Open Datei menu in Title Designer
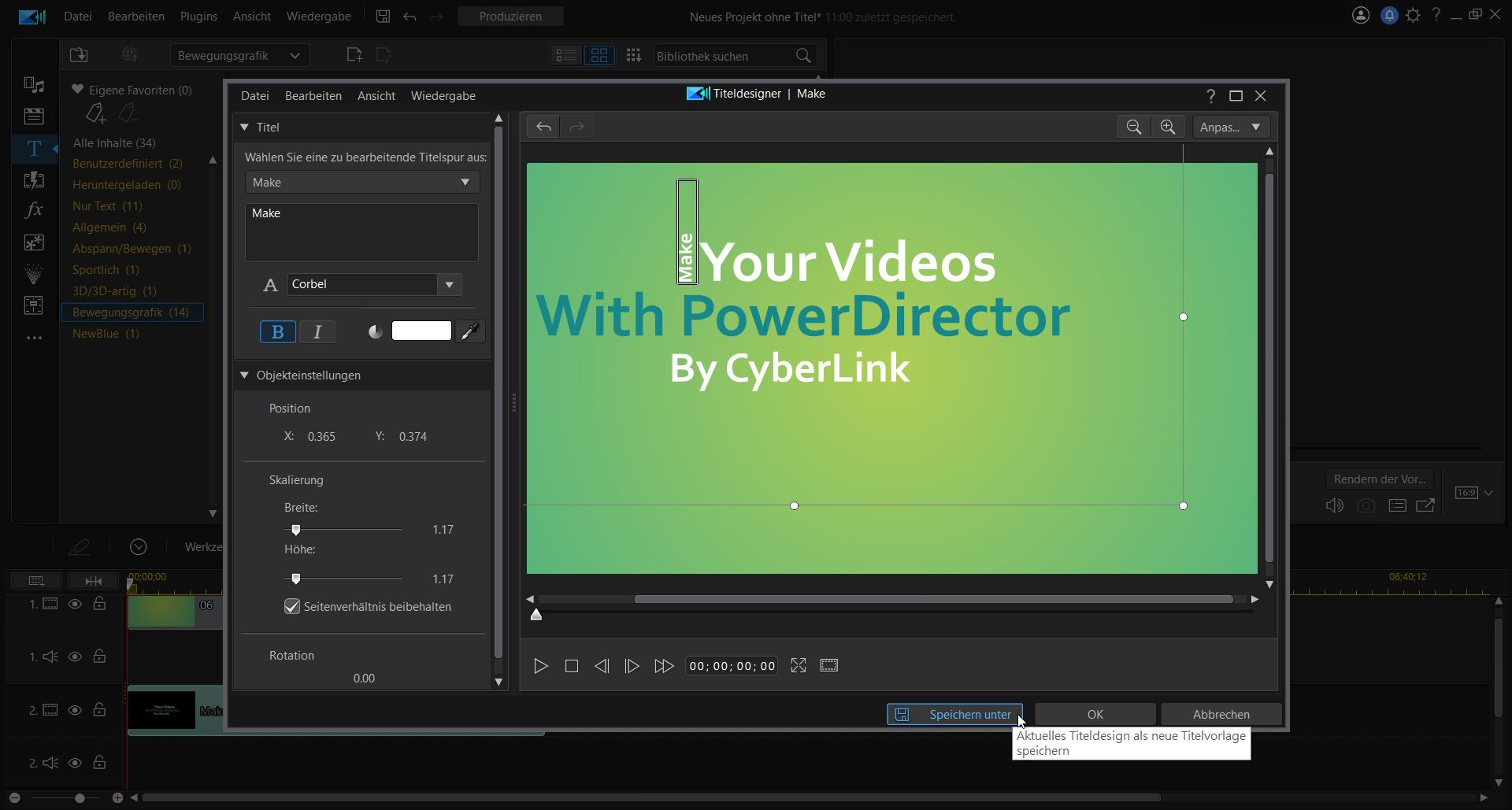This screenshot has height=810, width=1512. pos(254,95)
